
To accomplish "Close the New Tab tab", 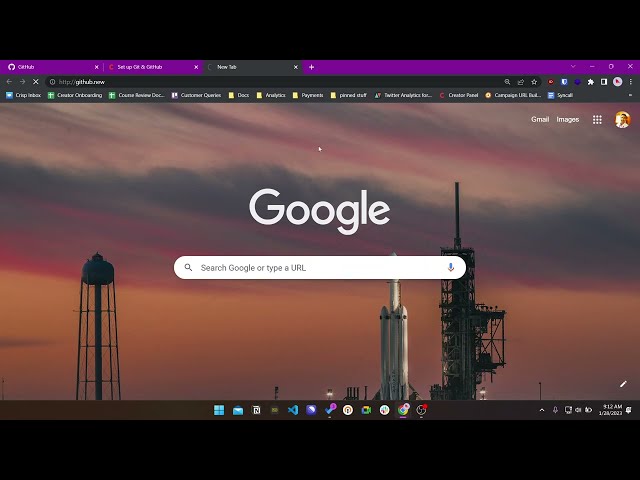I will [296, 67].
